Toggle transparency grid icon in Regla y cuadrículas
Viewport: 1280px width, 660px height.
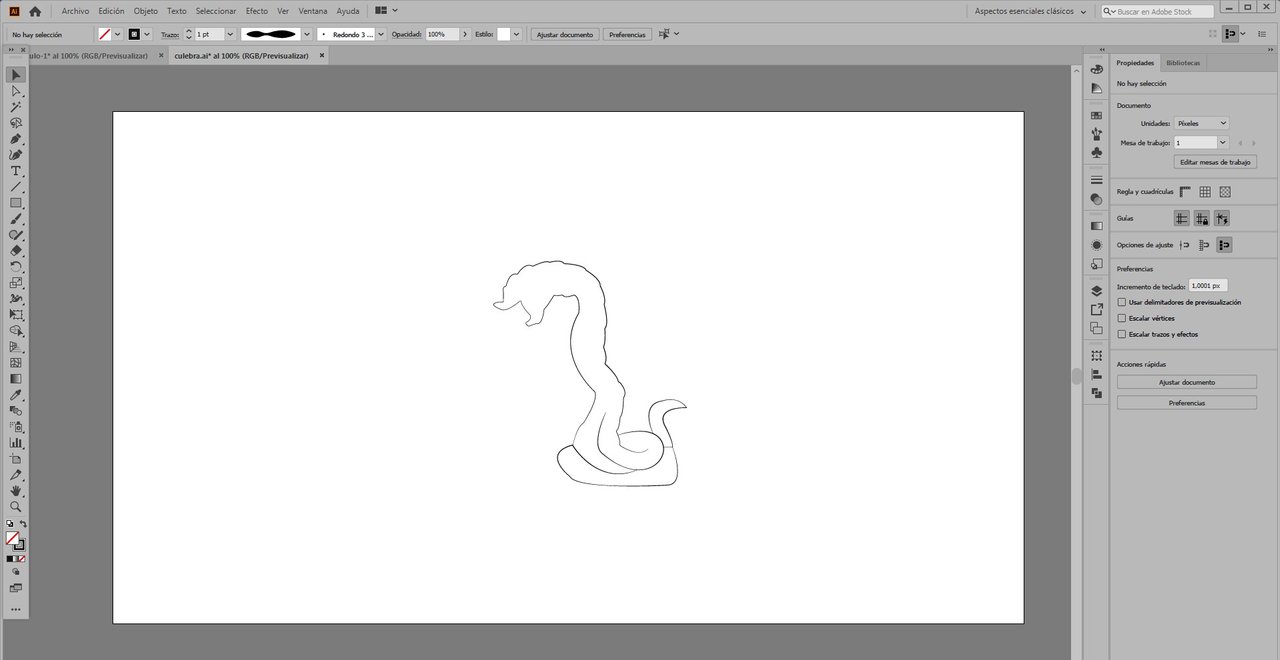click(1225, 192)
